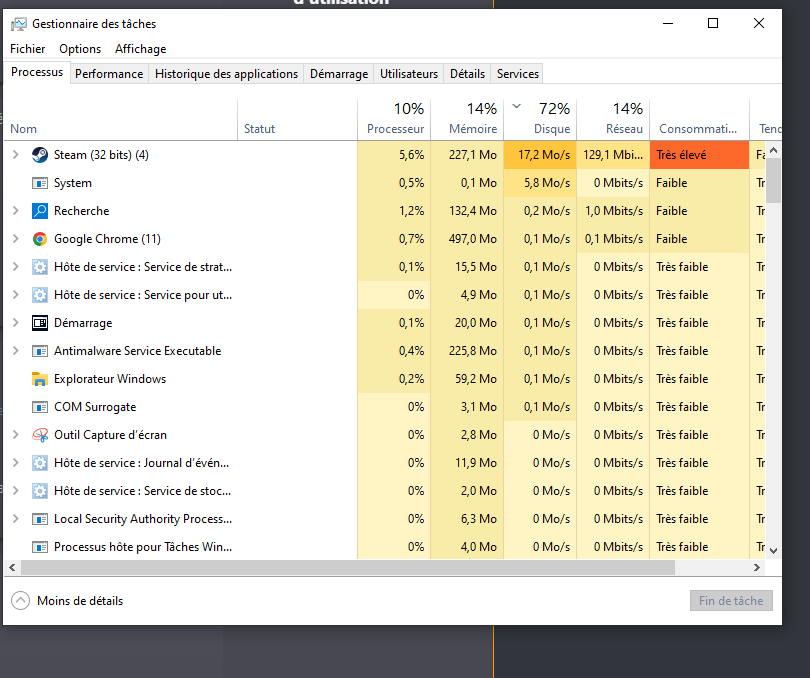
Task: Click the Antimalware Service Executable icon
Action: (40, 351)
